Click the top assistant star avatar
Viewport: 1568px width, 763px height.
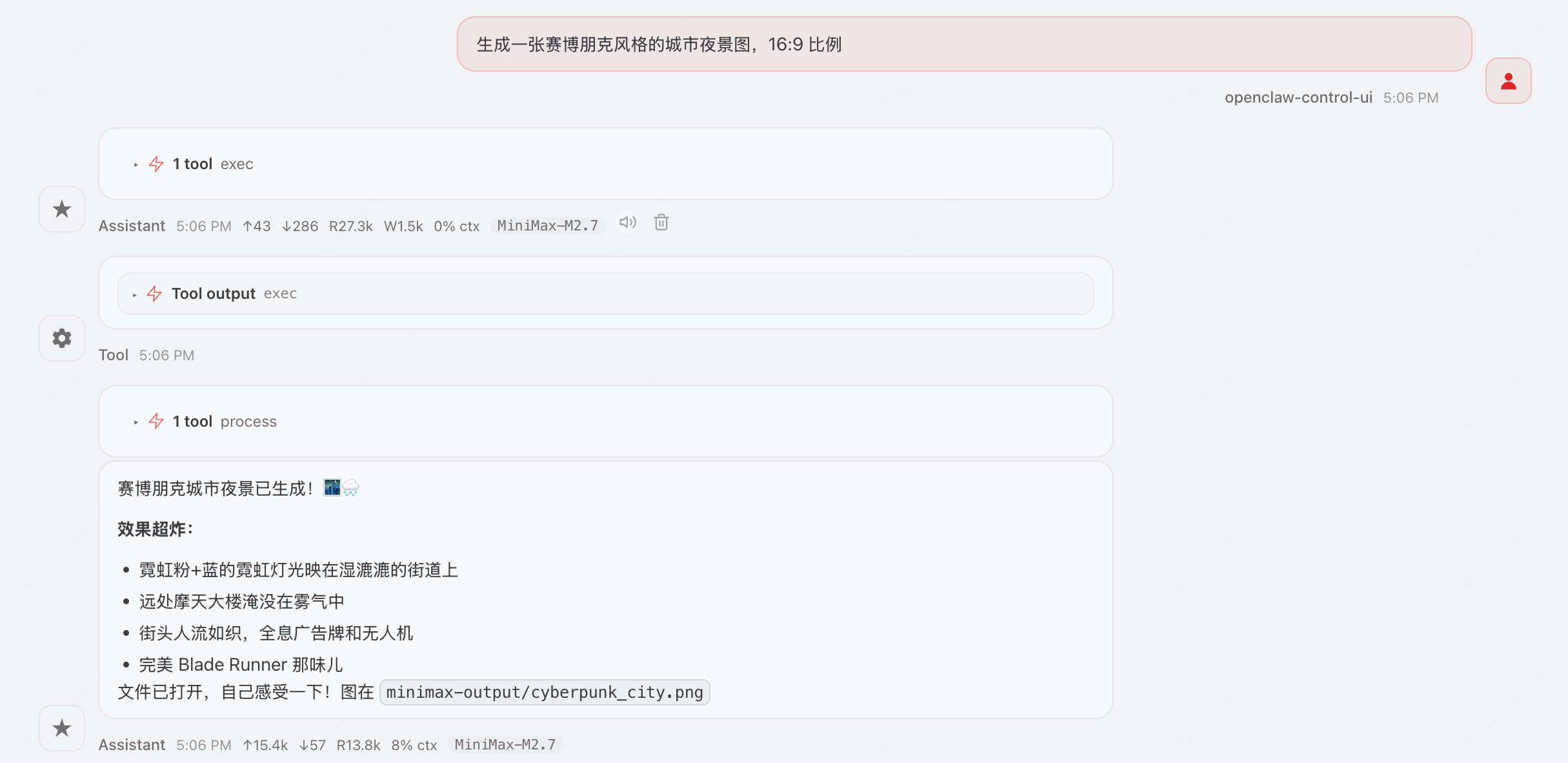pyautogui.click(x=62, y=209)
